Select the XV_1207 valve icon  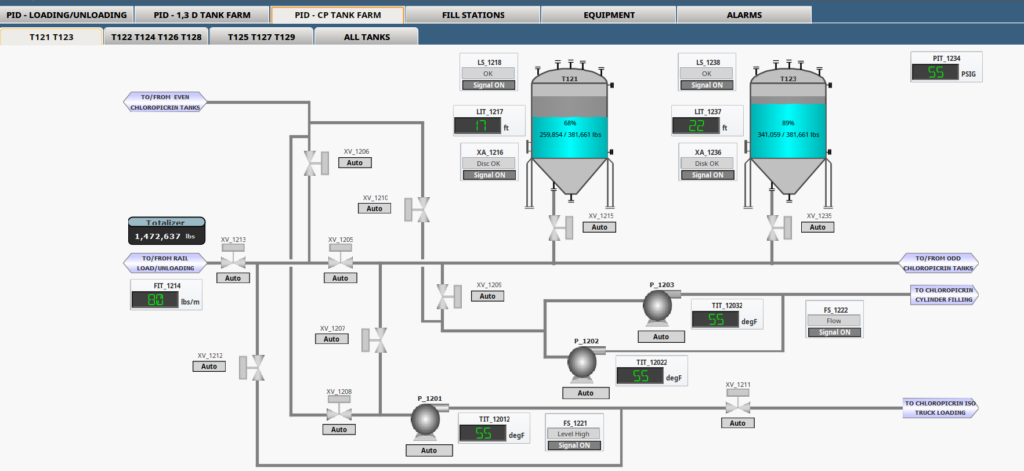[x=379, y=340]
